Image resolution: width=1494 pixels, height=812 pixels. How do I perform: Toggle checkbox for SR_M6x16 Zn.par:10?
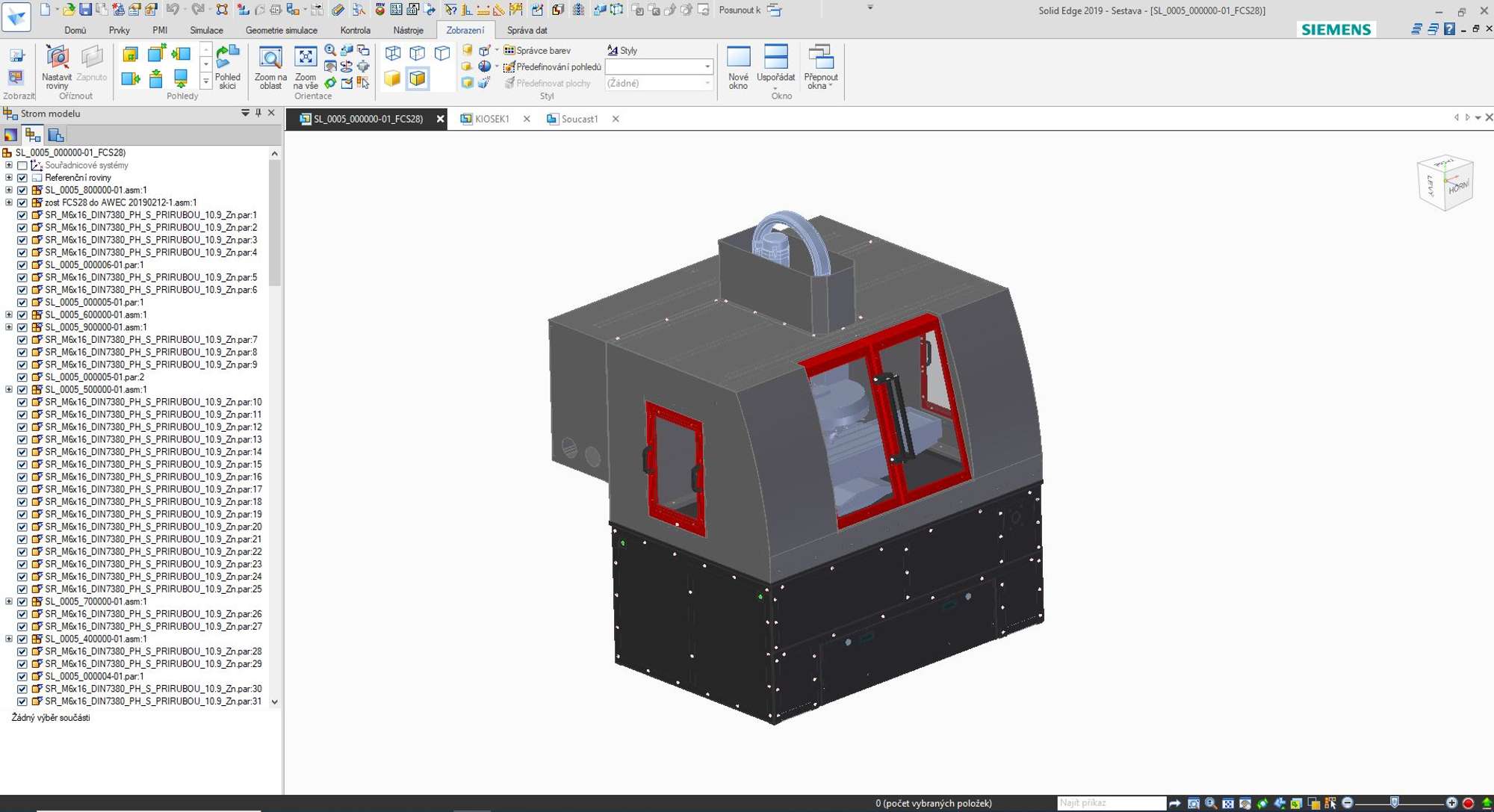tap(22, 402)
